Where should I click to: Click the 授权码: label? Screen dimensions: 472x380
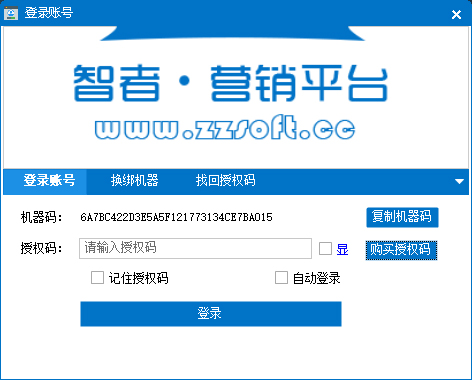click(41, 248)
